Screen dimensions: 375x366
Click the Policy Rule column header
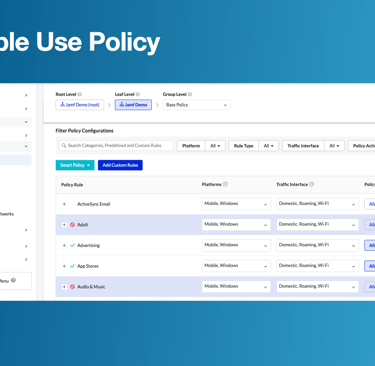point(72,185)
